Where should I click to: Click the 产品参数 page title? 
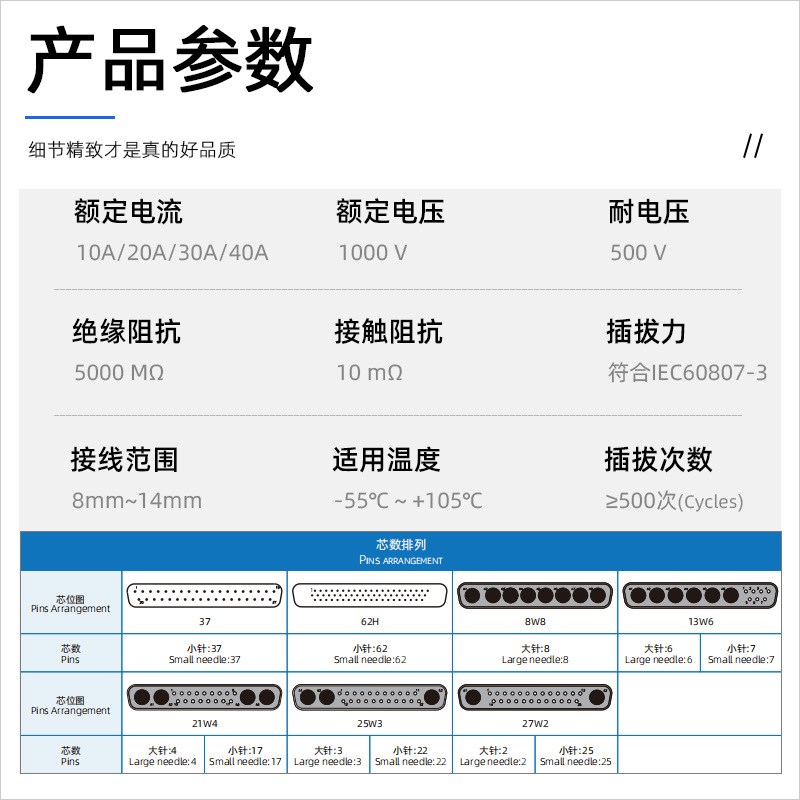pos(170,62)
